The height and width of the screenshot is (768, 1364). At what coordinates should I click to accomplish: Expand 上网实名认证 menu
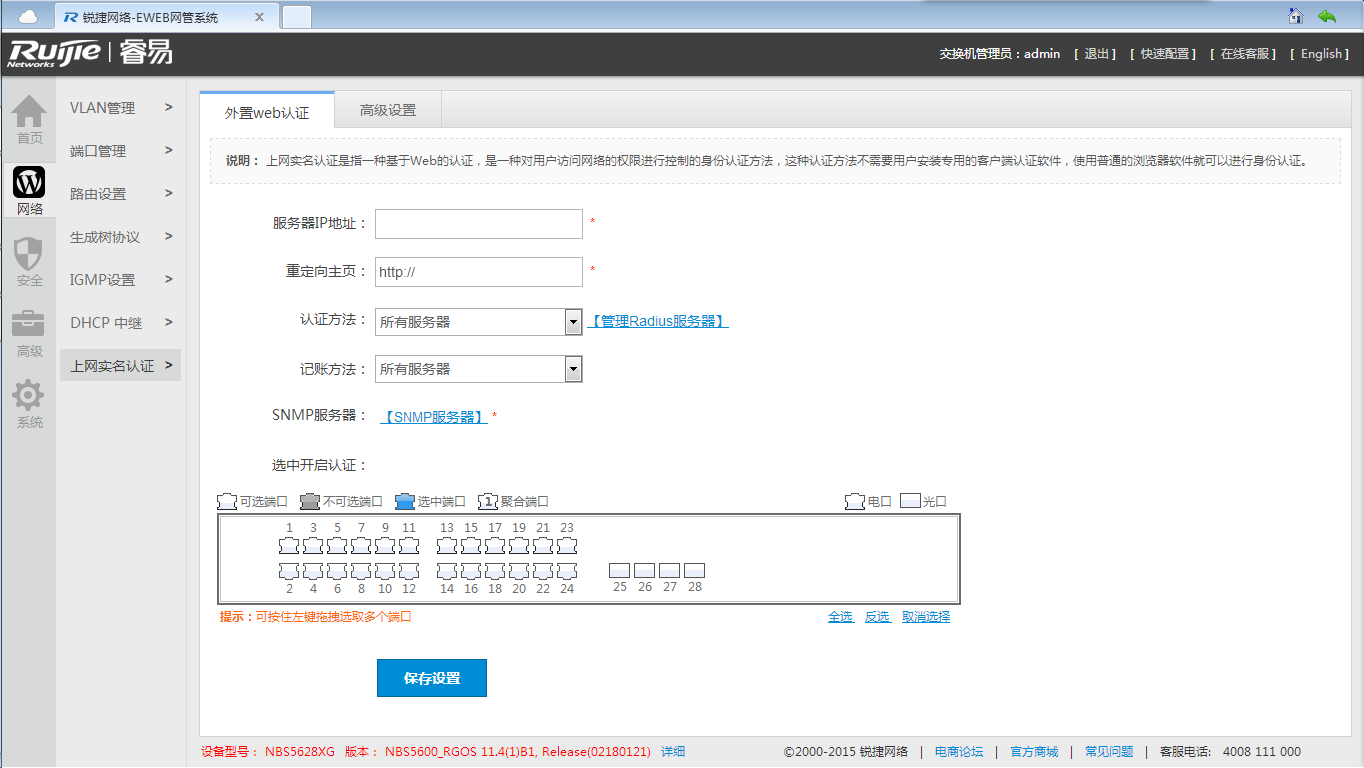coord(120,366)
